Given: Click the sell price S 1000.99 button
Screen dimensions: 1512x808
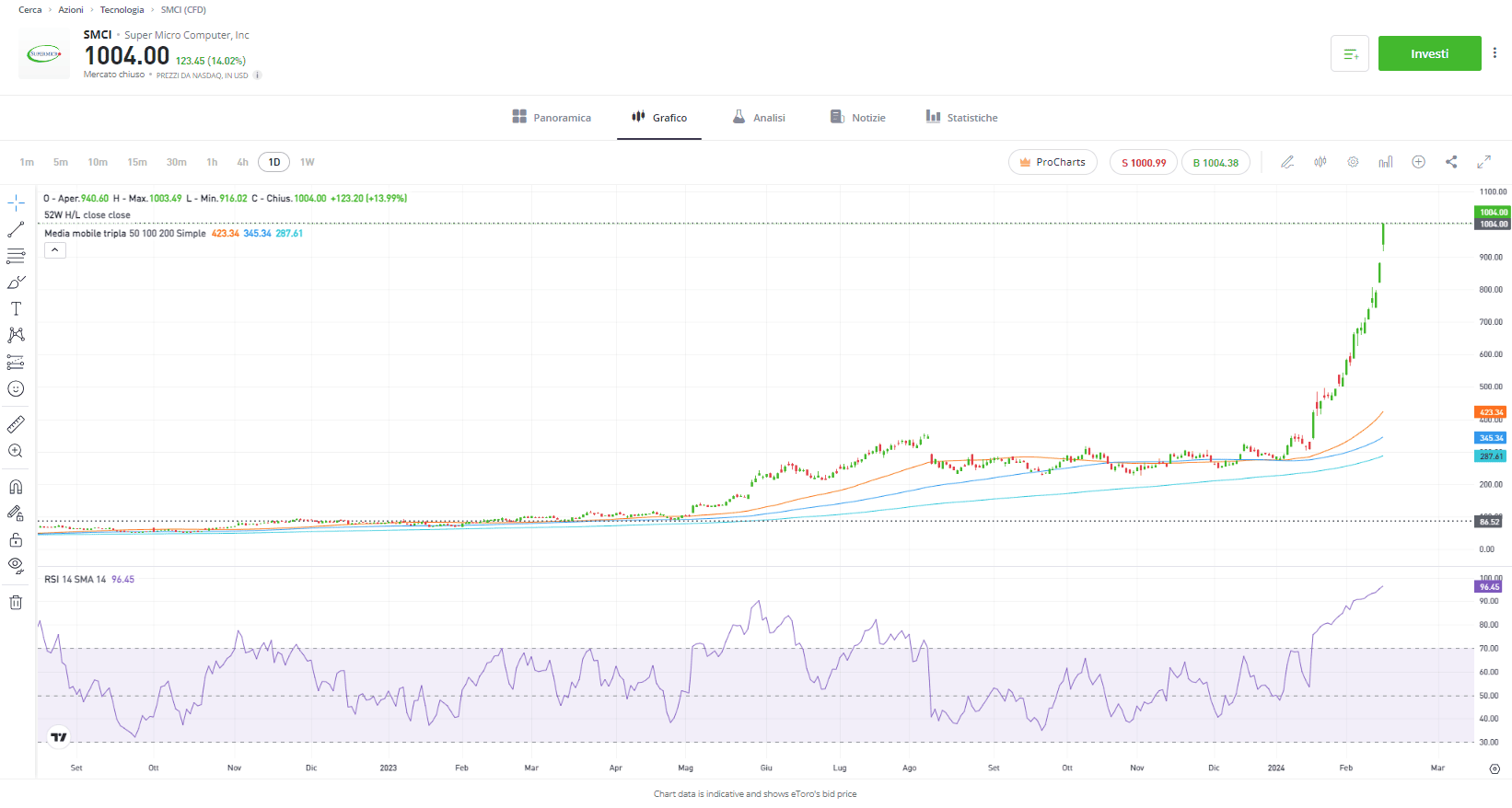Looking at the screenshot, I should pyautogui.click(x=1144, y=162).
